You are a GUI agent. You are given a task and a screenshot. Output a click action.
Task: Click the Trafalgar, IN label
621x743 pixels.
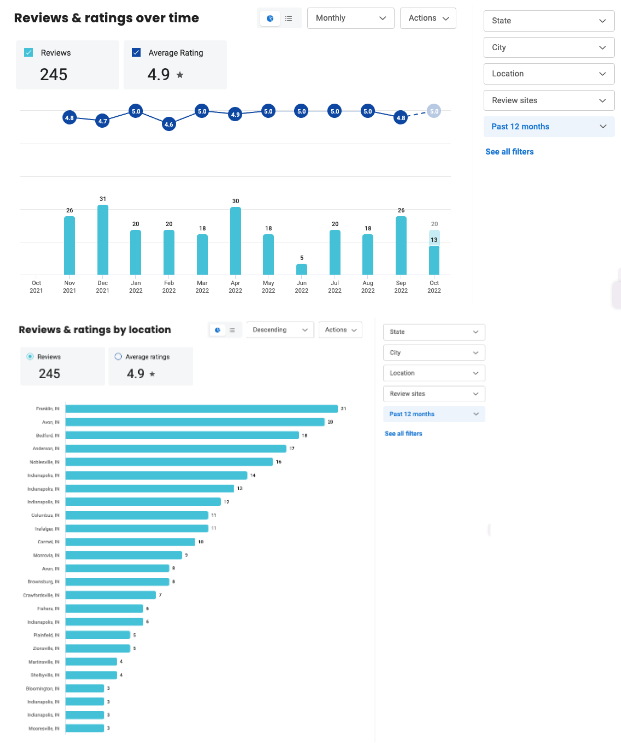47,528
